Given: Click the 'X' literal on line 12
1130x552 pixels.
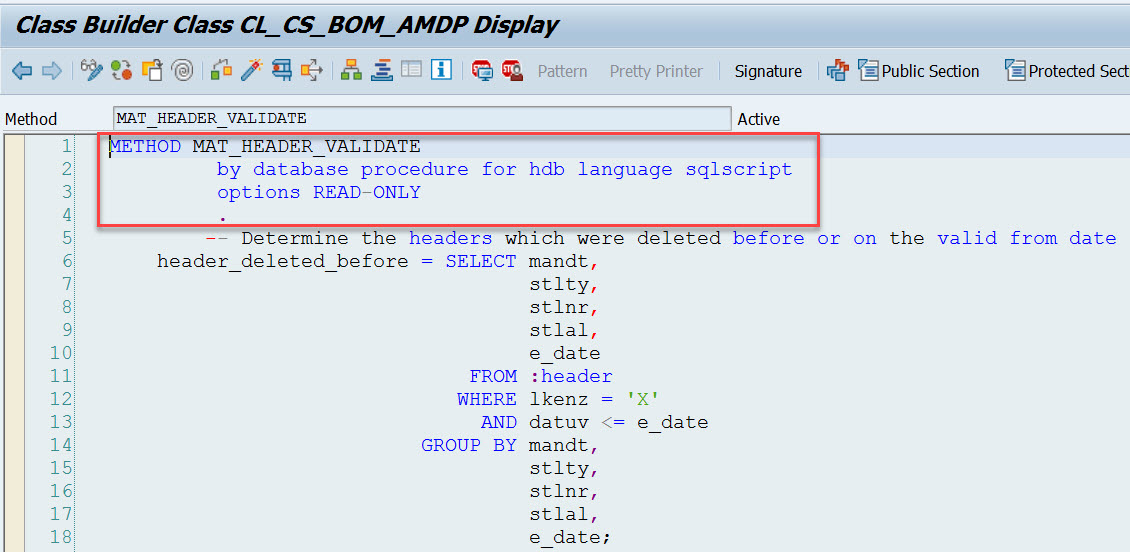Looking at the screenshot, I should [x=644, y=399].
